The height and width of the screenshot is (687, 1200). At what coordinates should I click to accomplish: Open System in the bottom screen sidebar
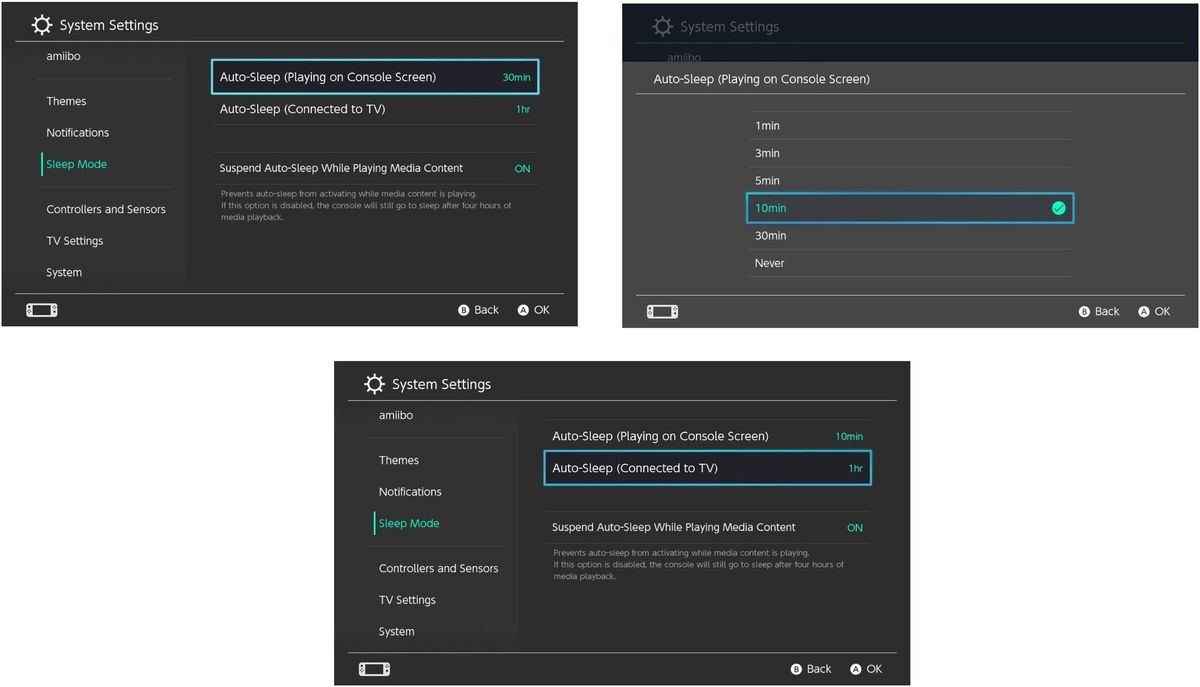click(397, 631)
